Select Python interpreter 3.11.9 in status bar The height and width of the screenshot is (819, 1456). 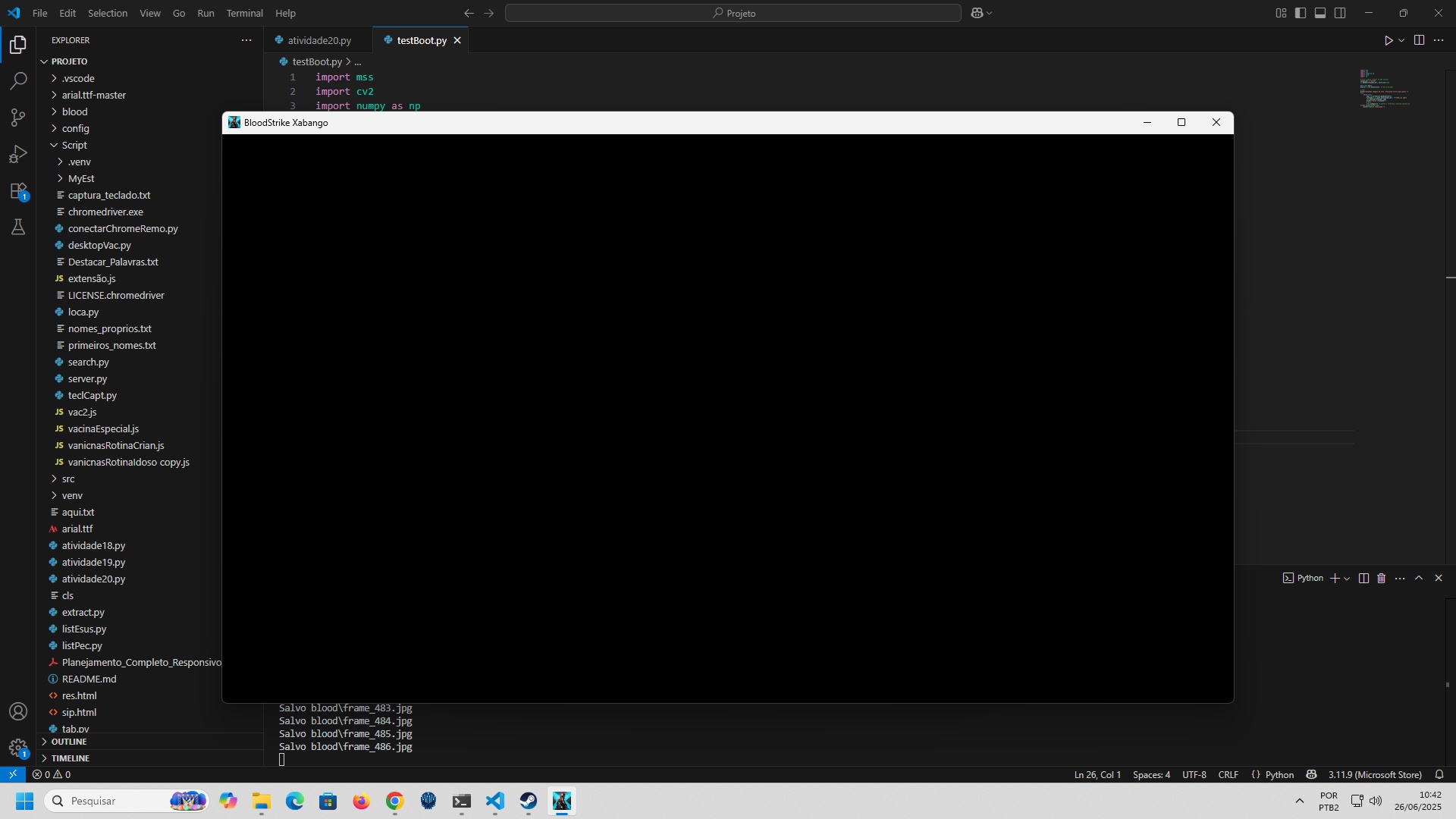coord(1374,774)
